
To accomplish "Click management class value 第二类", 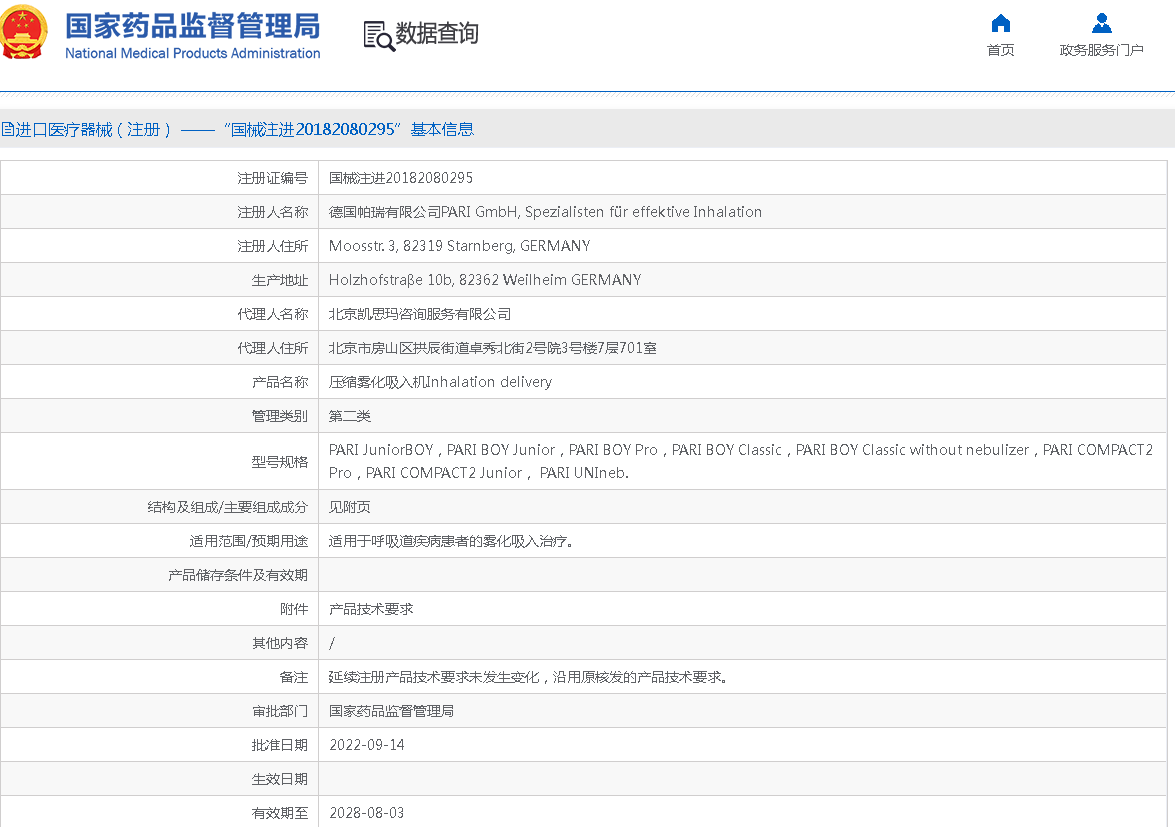I will [x=350, y=416].
